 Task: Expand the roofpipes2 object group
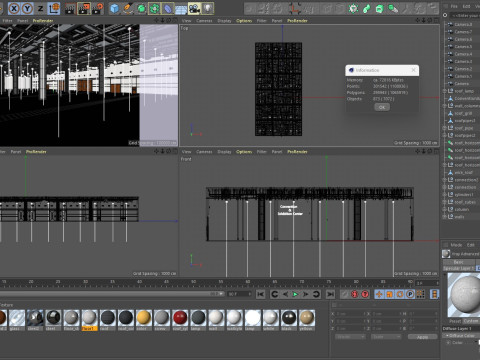pos(445,135)
